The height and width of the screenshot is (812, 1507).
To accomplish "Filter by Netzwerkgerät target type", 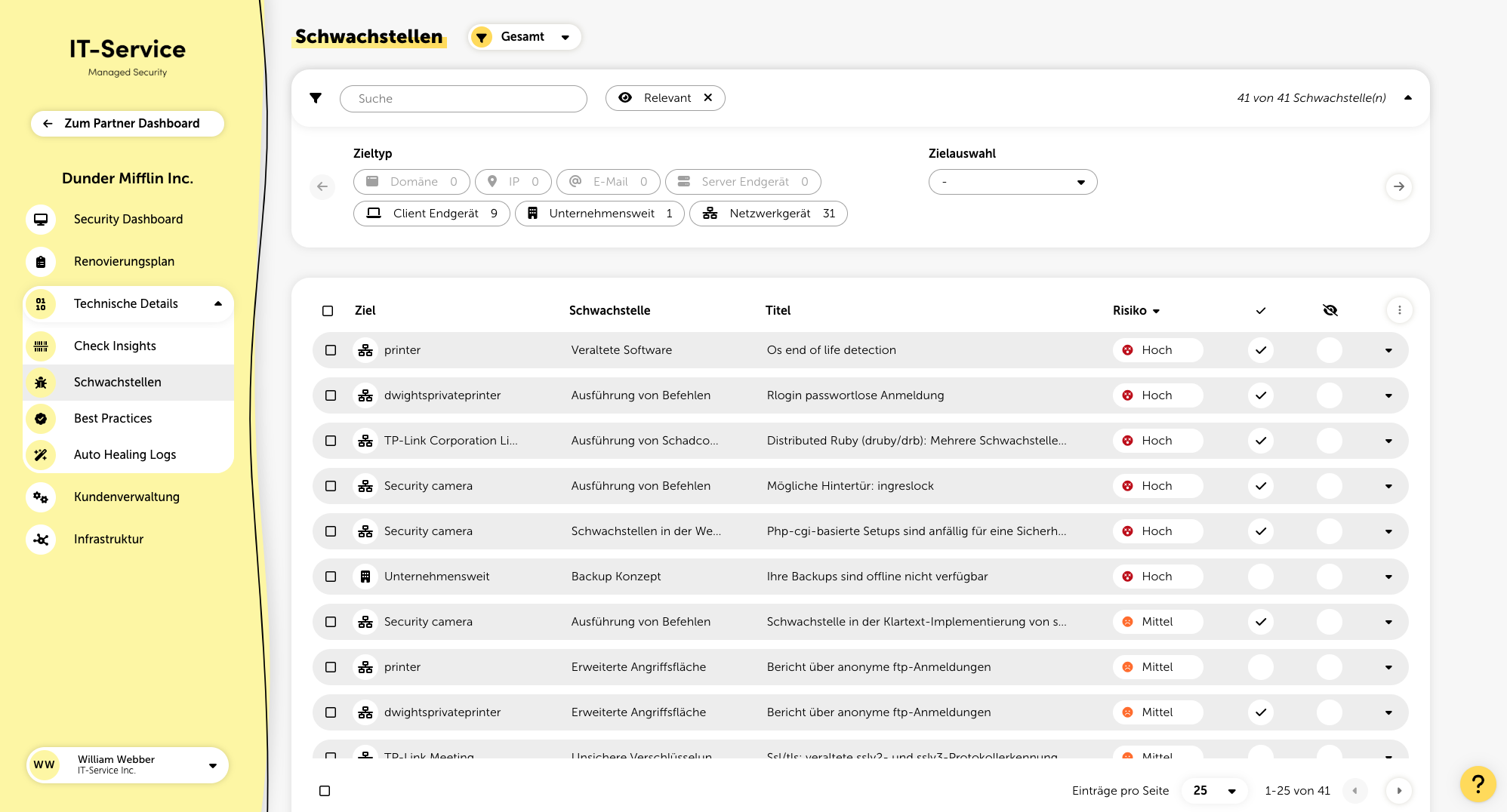I will click(x=768, y=214).
